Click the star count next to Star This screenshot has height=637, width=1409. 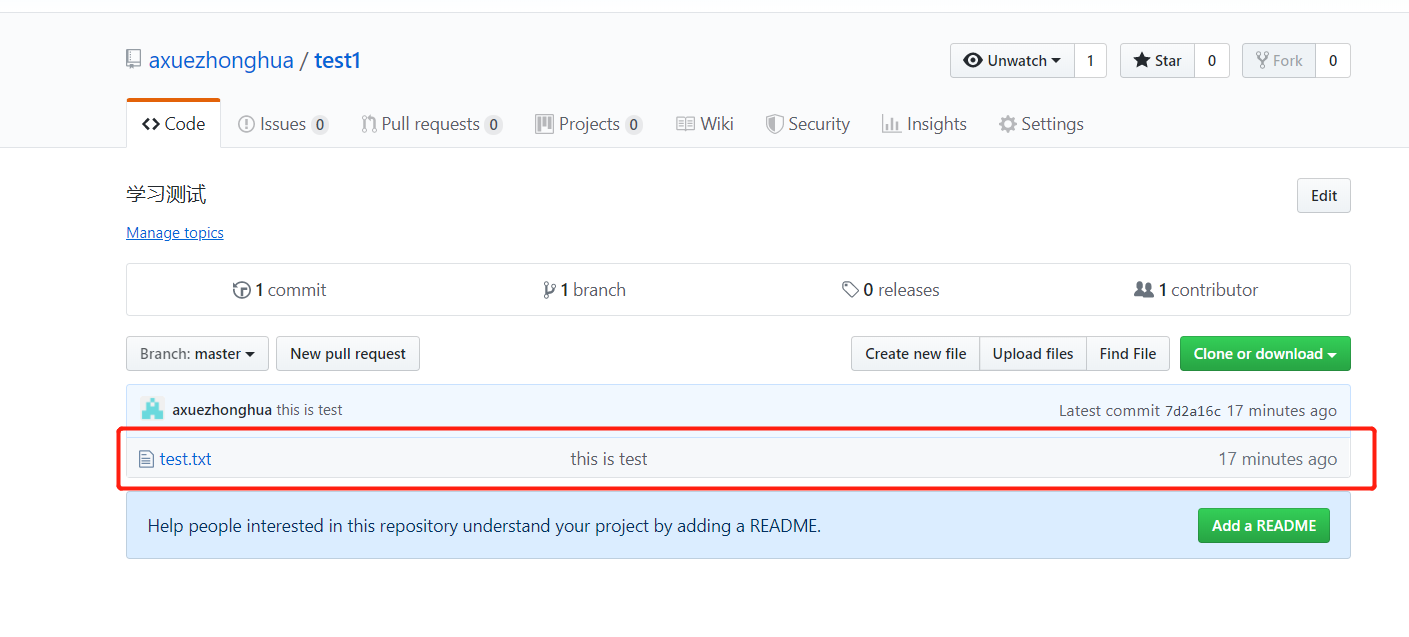tap(1212, 61)
